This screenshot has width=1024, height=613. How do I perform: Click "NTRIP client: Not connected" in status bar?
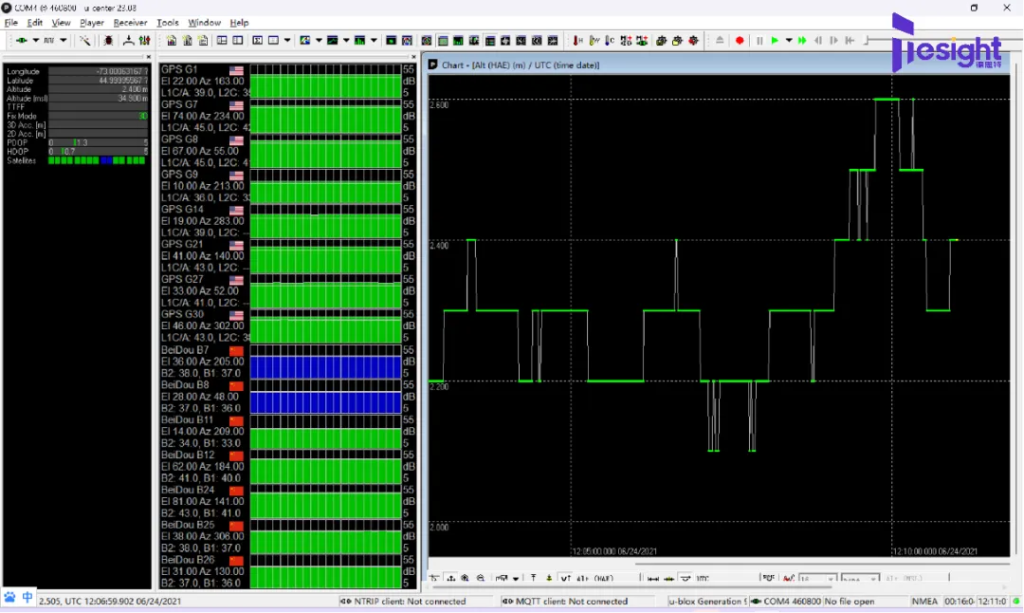tap(409, 601)
